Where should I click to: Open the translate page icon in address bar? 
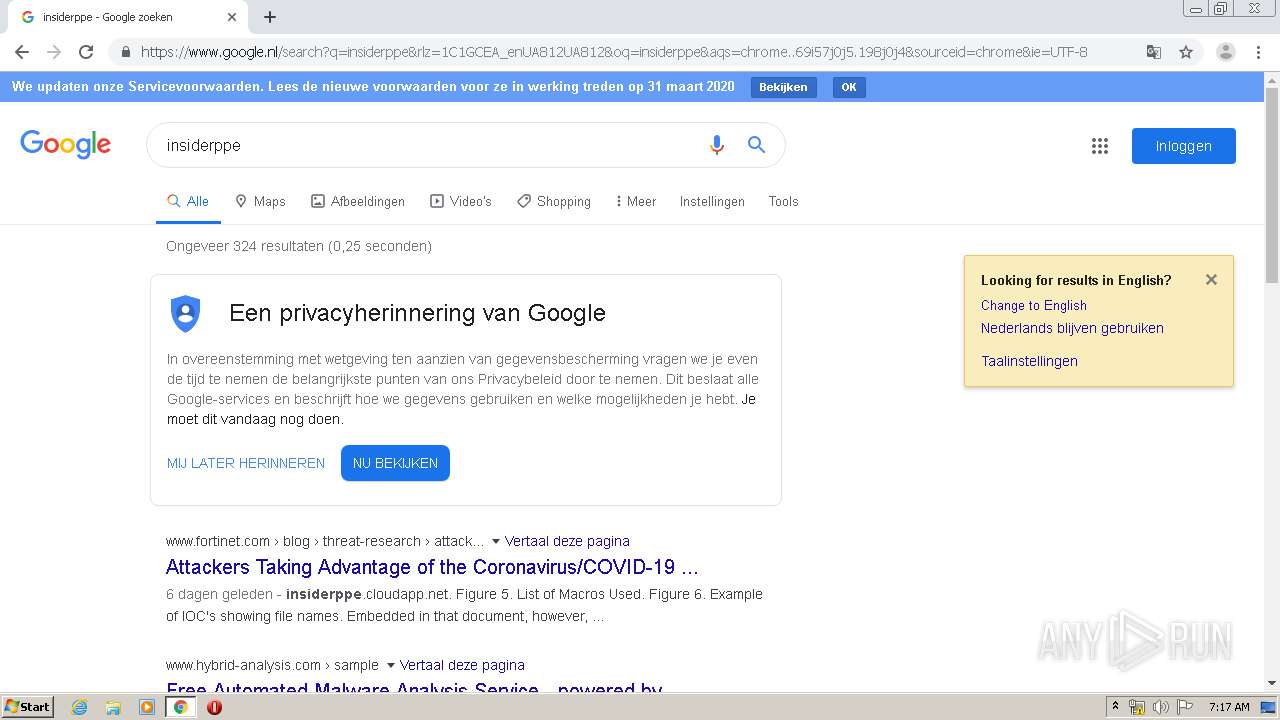coord(1154,52)
